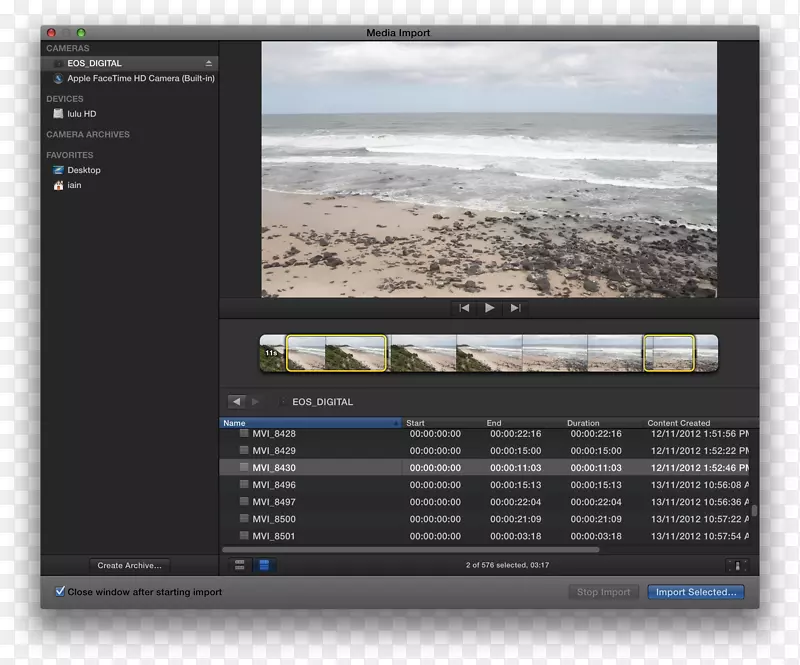The width and height of the screenshot is (800, 665).
Task: Toggle Close window after starting import
Action: point(60,592)
